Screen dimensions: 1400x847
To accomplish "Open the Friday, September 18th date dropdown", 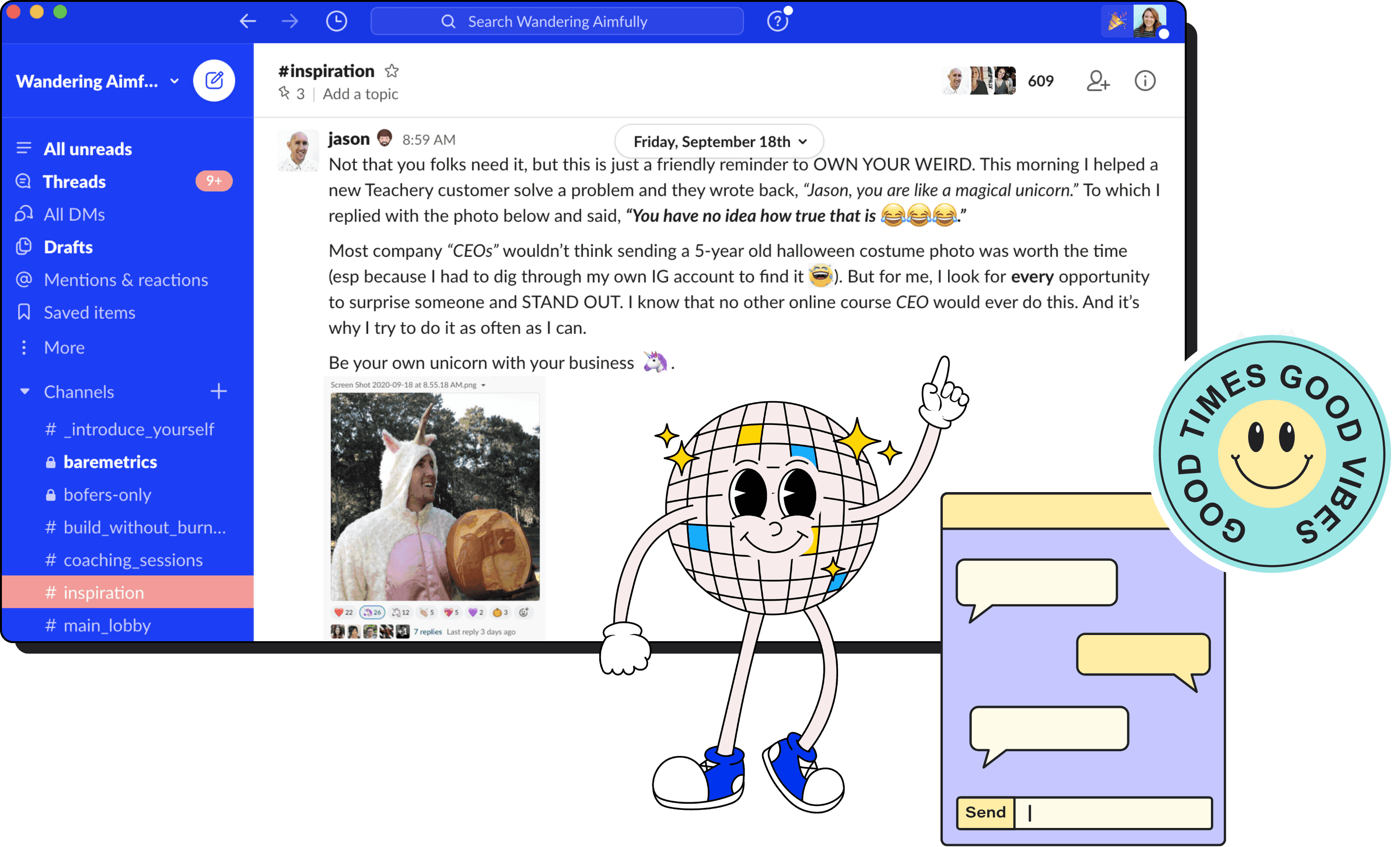I will (x=719, y=141).
